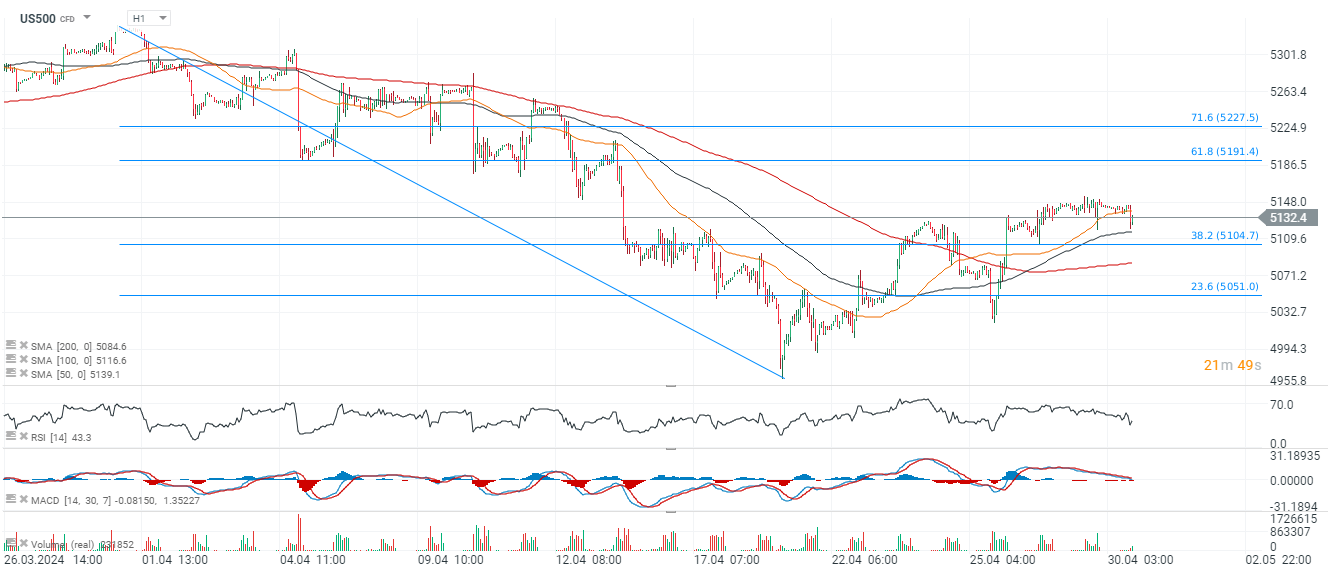Screen dimensions: 1330x577
Task: Remove the SMA 50 indicator
Action: pos(23,373)
